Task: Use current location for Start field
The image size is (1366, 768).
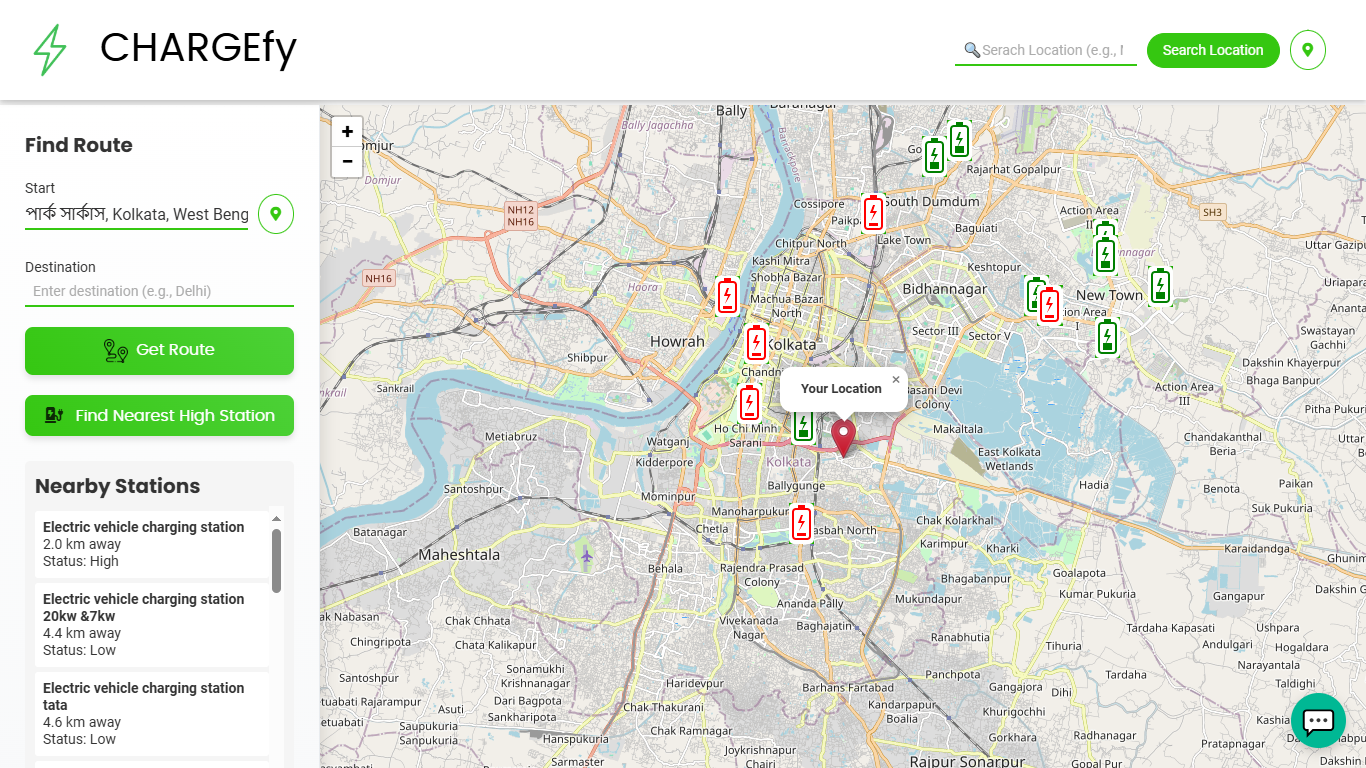Action: (276, 214)
